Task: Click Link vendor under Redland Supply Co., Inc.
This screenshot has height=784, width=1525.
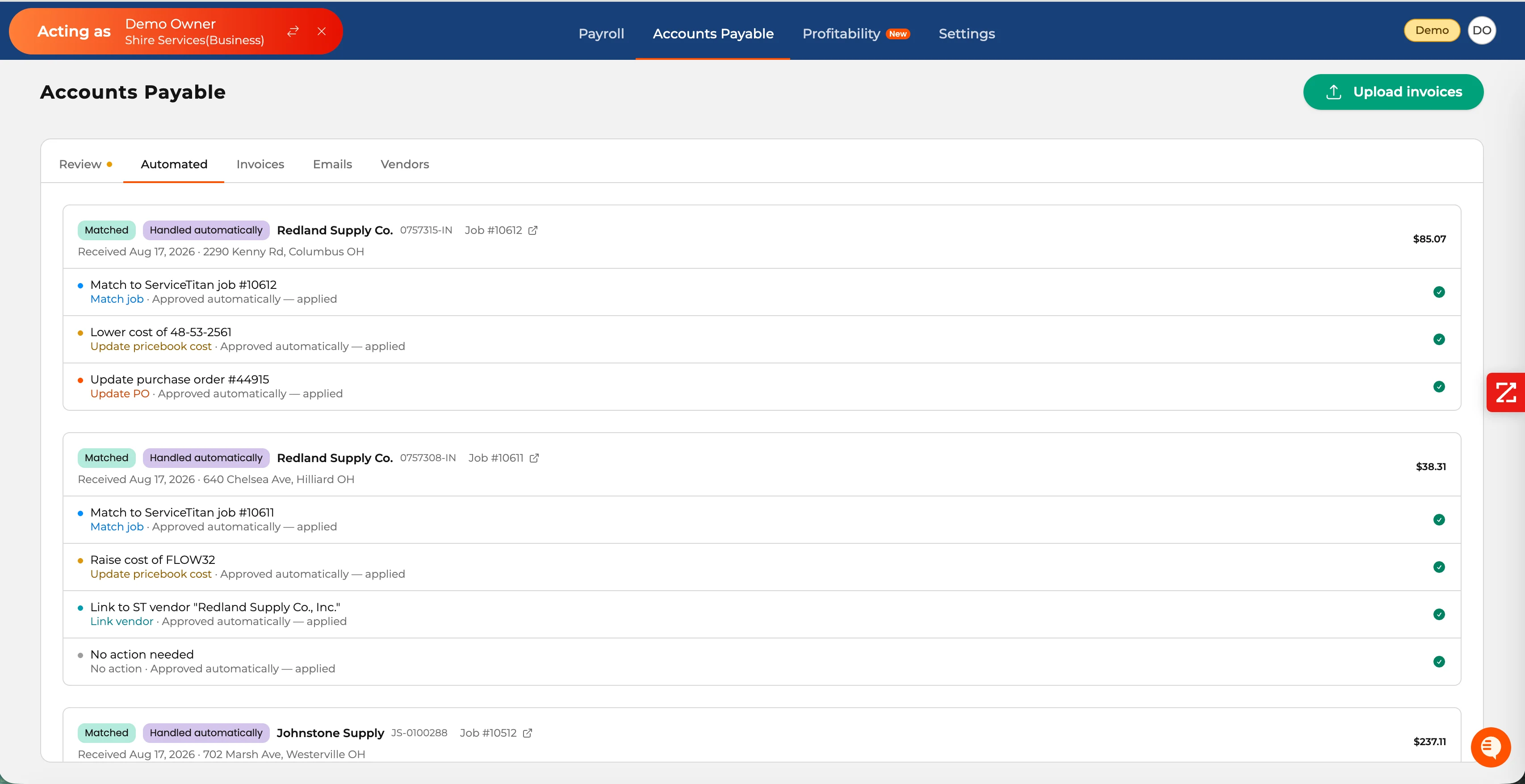Action: (121, 622)
